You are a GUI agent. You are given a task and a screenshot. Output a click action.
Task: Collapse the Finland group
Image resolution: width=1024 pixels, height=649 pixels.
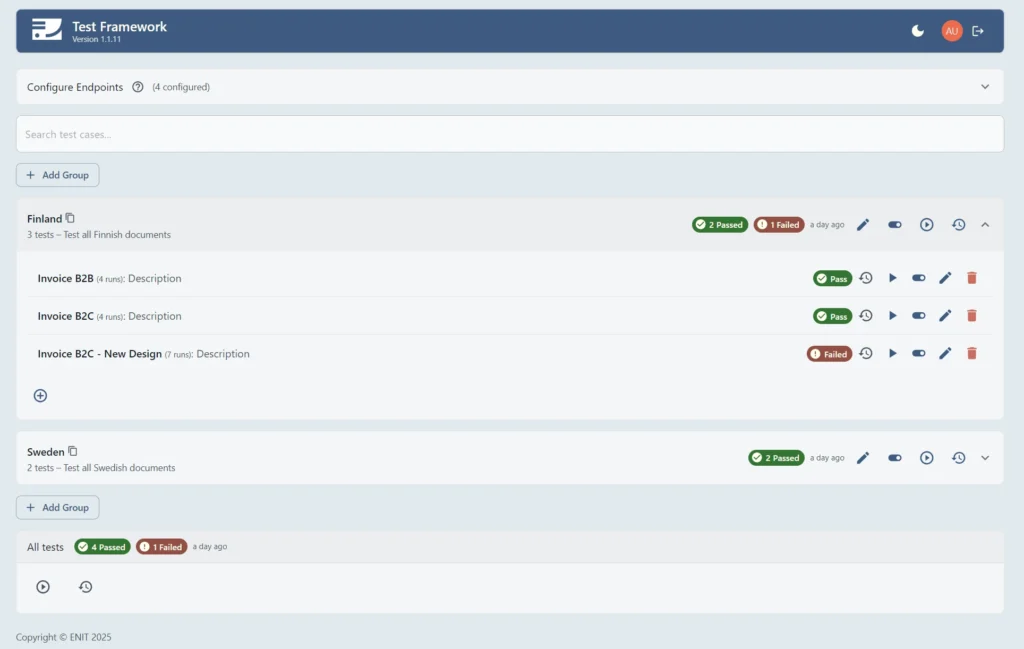click(985, 224)
